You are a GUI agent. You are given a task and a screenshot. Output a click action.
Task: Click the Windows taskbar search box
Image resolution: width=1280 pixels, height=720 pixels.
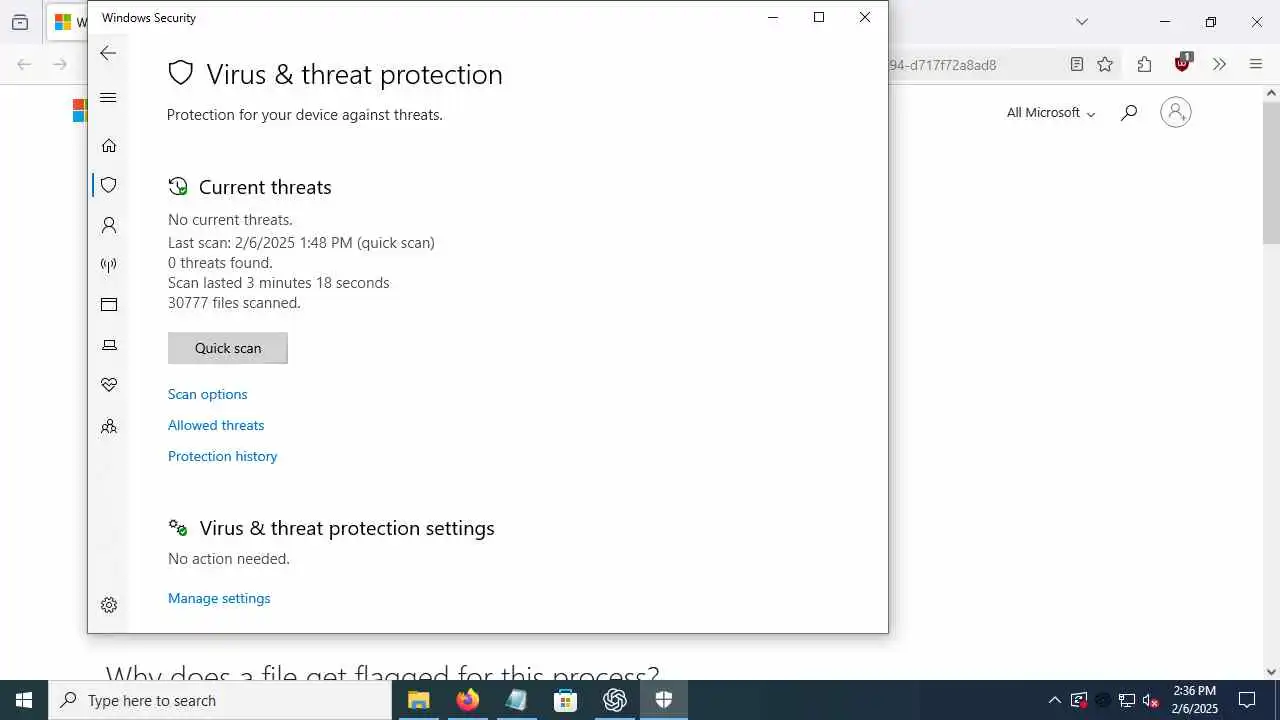pos(220,700)
